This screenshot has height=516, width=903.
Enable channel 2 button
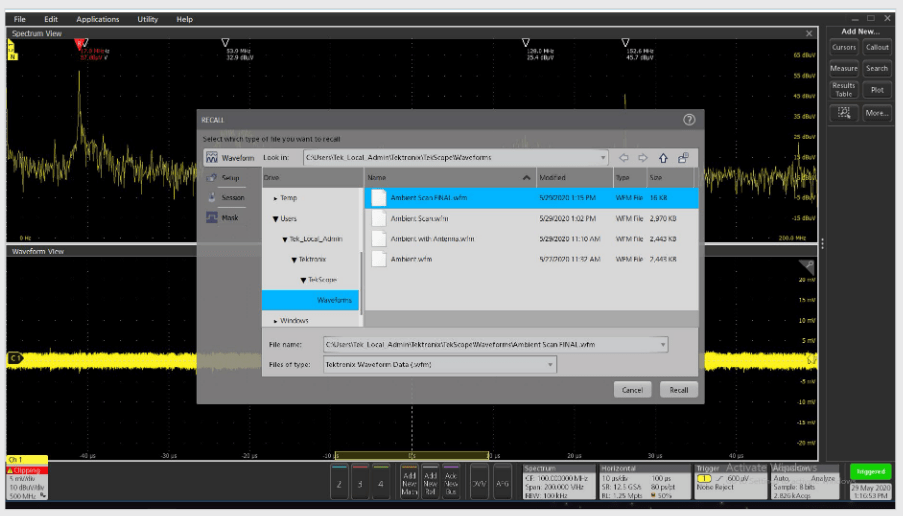(x=338, y=481)
